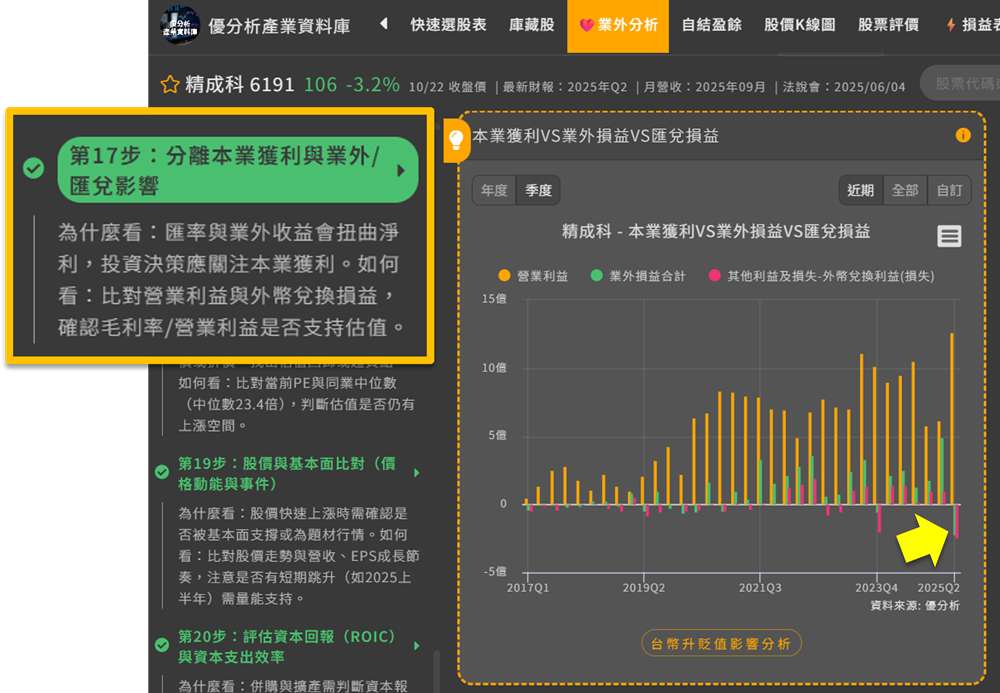Toggle 業外損益合計 series in legend
The width and height of the screenshot is (1000, 693).
[639, 276]
